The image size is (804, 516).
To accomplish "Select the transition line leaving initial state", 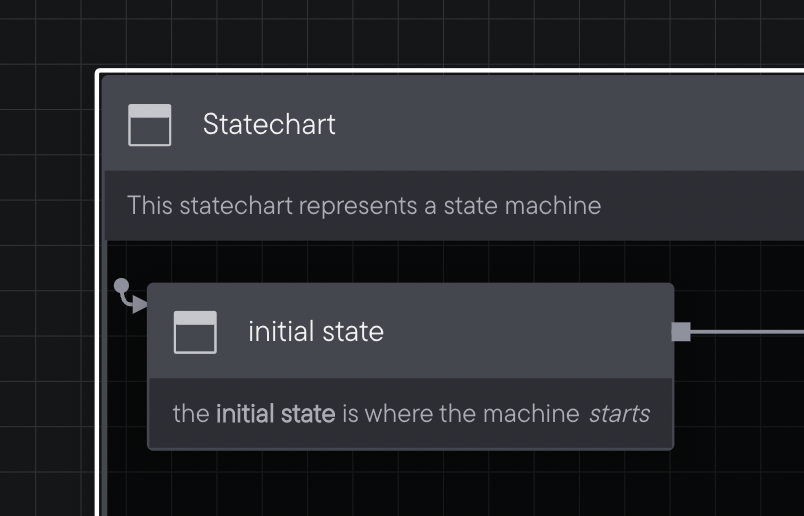I will pyautogui.click(x=748, y=332).
